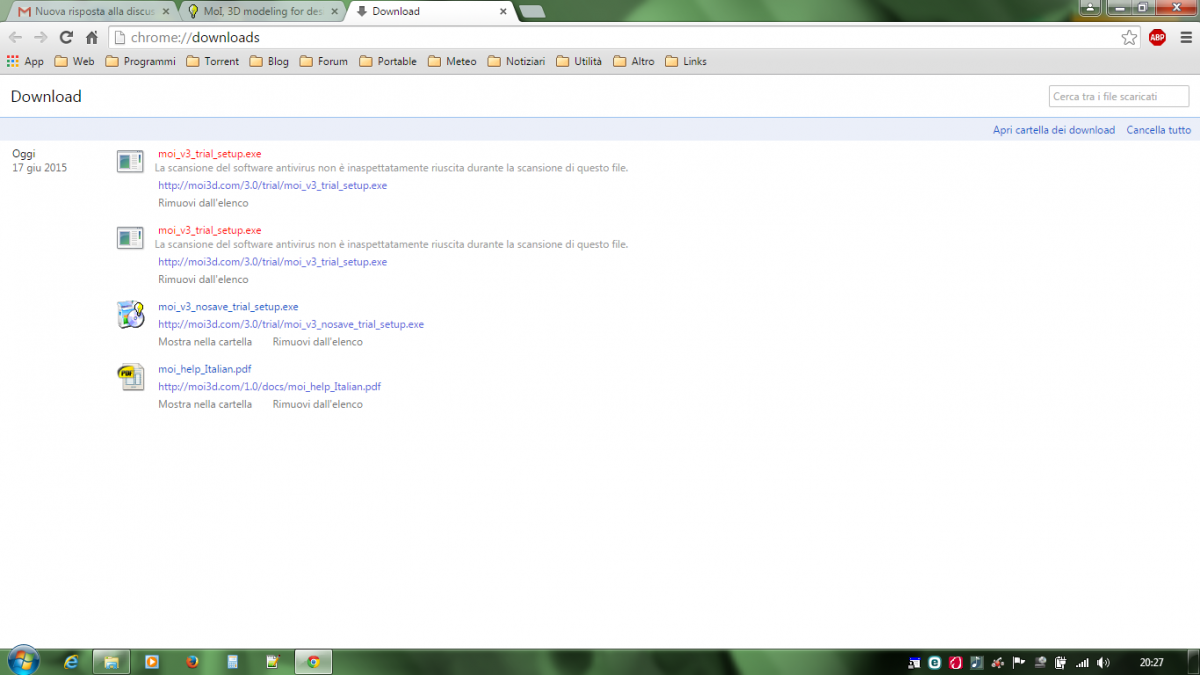
Task: Focus the Cerca tra i file scaricati field
Action: coord(1118,96)
